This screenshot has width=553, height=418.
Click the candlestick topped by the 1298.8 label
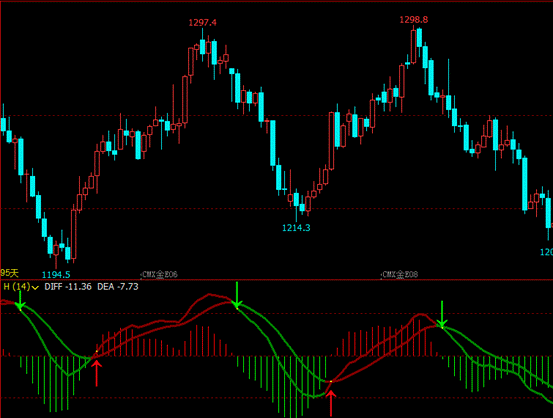coord(413,45)
